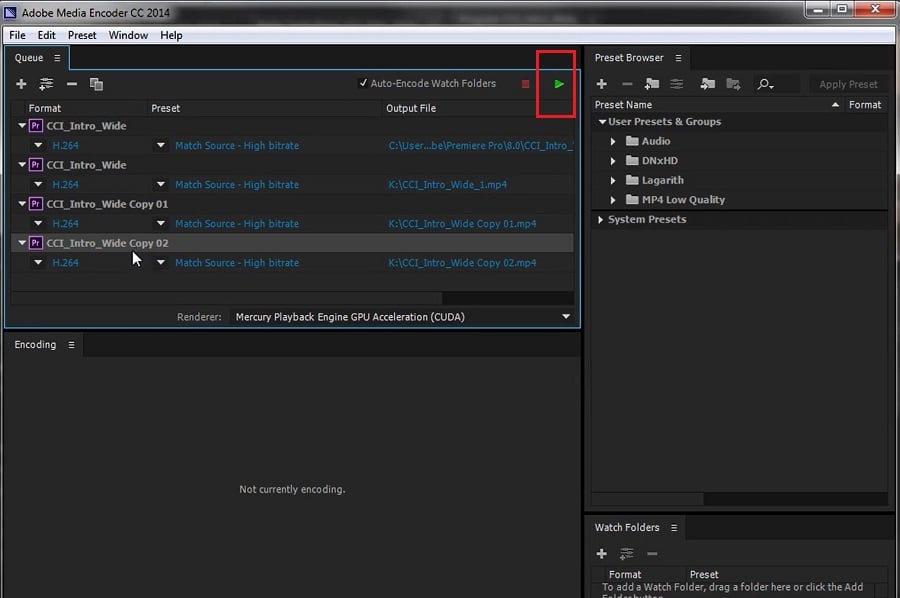Viewport: 900px width, 598px height.
Task: Open preset dropdown for CCI_Intro_Wide Copy 01
Action: point(161,223)
